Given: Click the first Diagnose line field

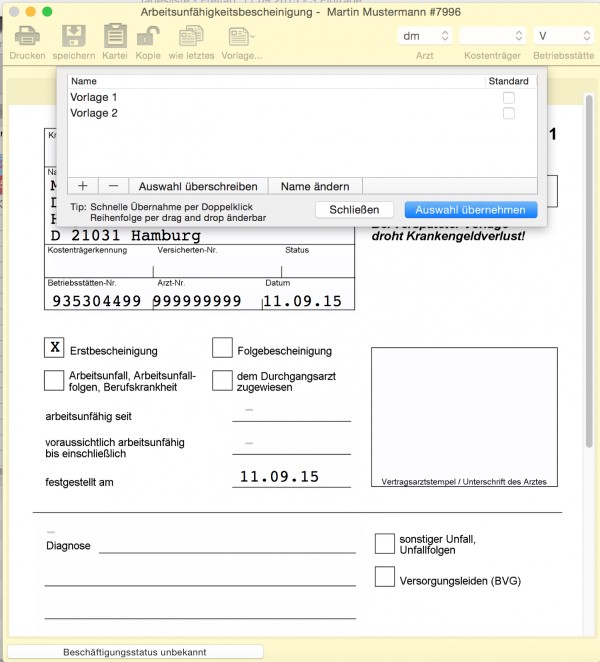Looking at the screenshot, I should 227,545.
